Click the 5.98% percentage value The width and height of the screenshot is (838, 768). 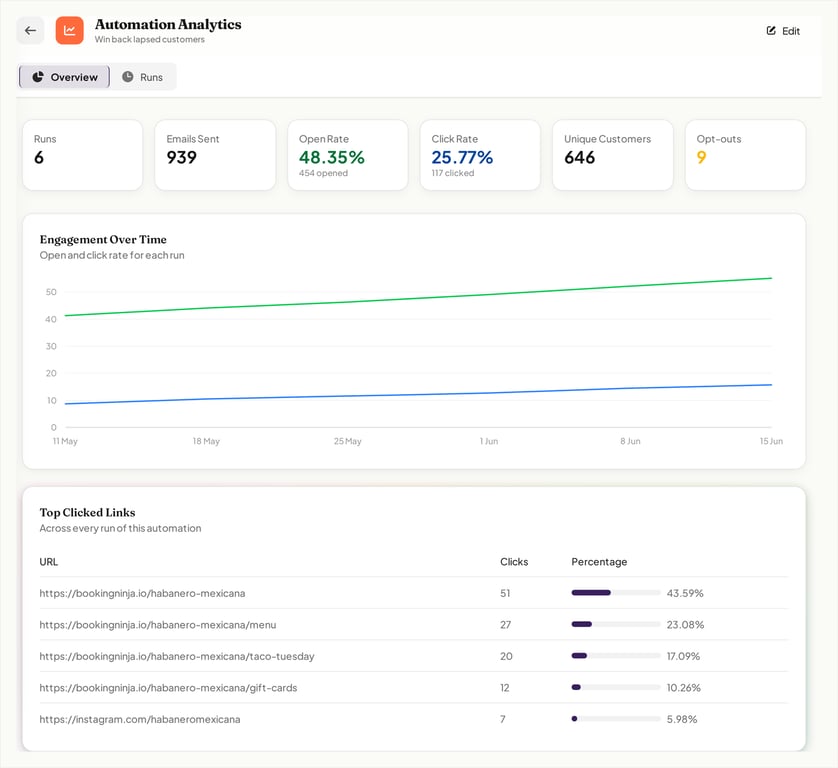pyautogui.click(x=682, y=719)
